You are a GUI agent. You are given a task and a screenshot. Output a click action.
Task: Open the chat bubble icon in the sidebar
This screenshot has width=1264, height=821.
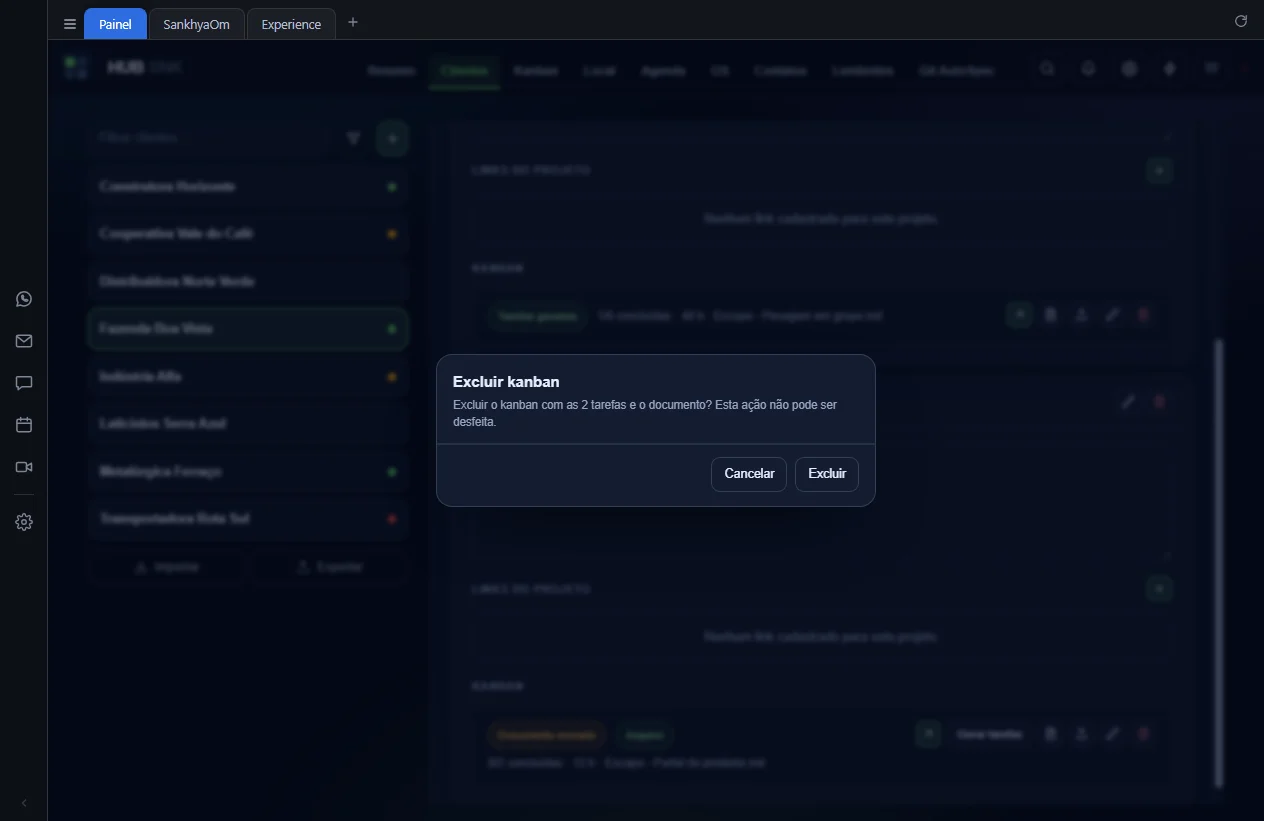click(24, 383)
